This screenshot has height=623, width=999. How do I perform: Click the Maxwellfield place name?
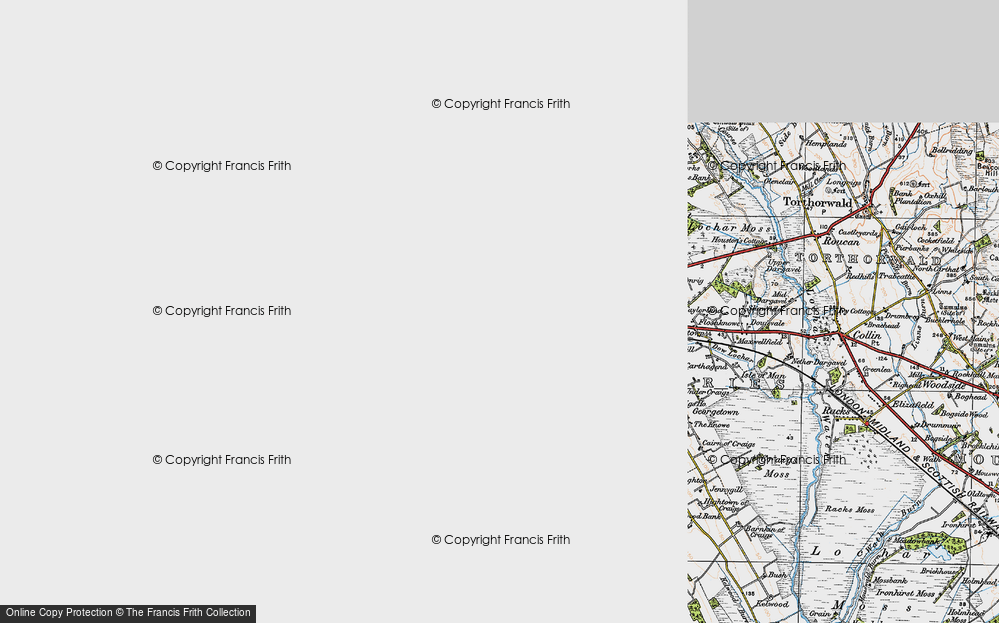coord(759,341)
